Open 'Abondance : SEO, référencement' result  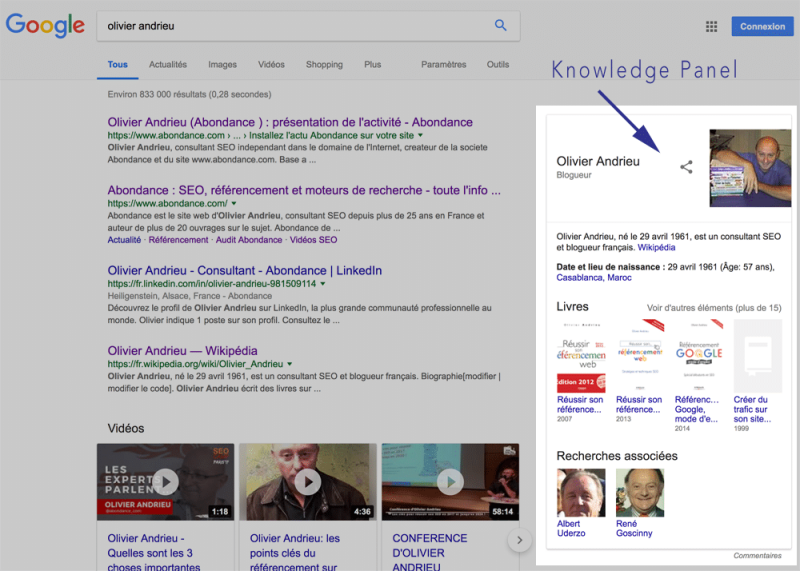pos(304,190)
